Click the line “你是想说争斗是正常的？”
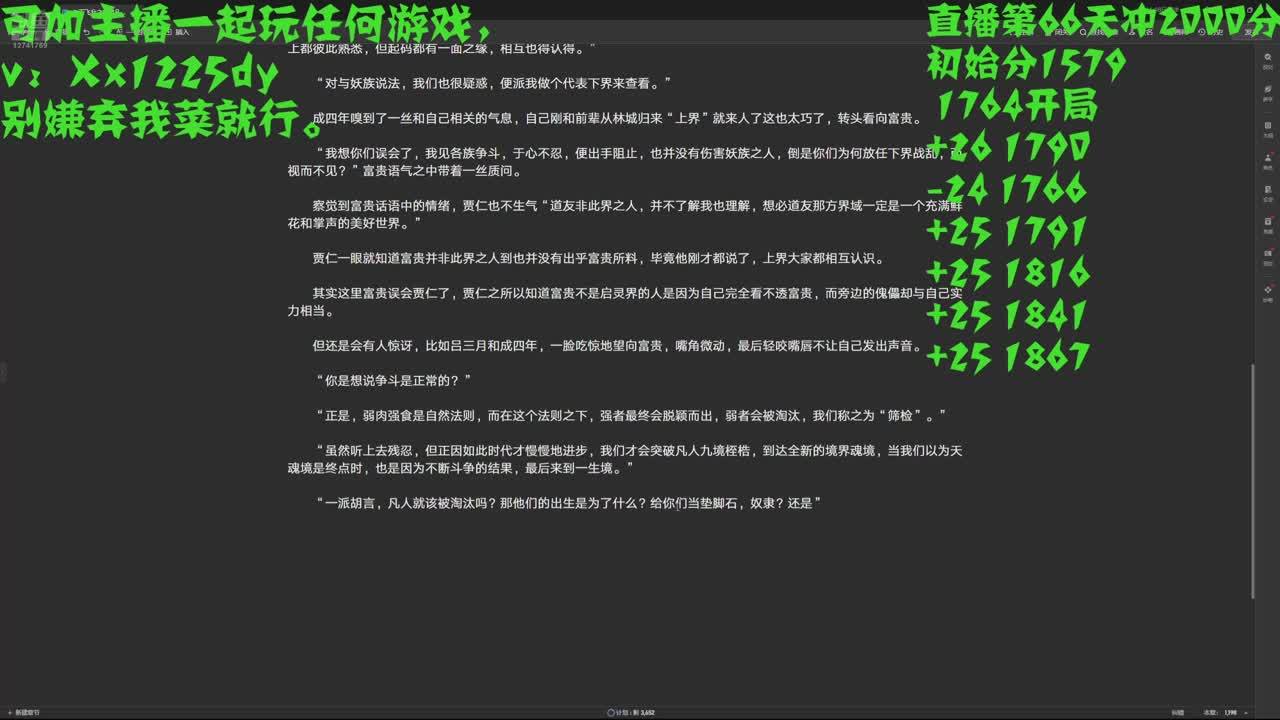 click(x=393, y=381)
